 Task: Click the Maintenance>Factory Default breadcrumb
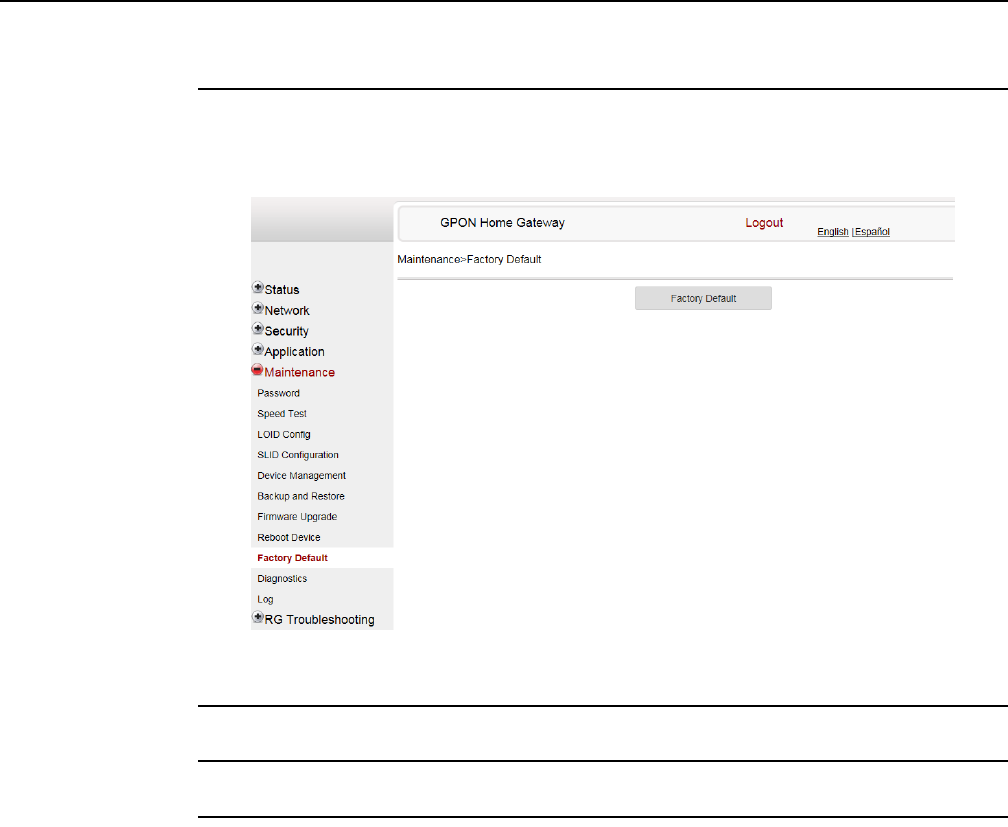469,259
